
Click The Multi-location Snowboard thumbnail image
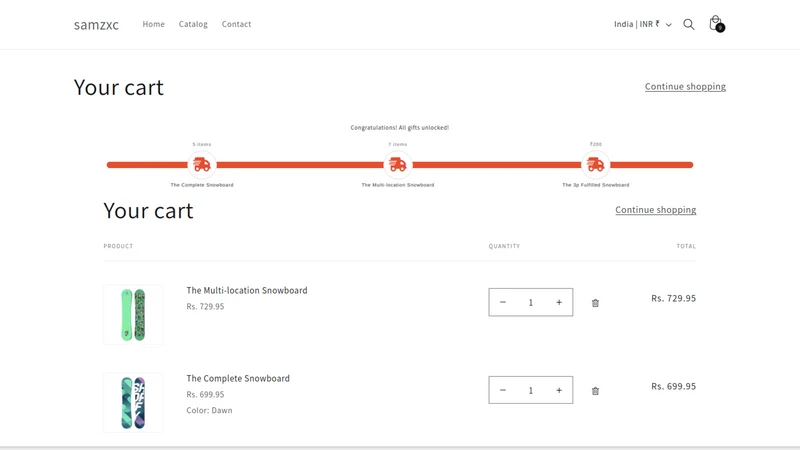[x=133, y=315]
